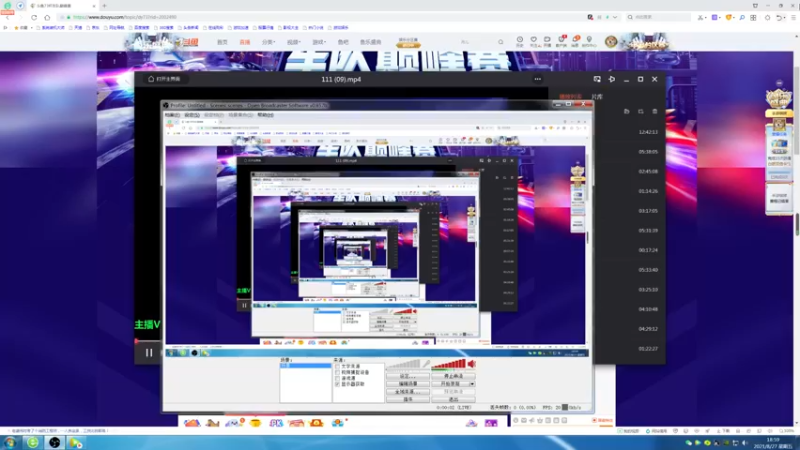Viewport: 800px width, 450px height.
Task: Expand the Douyu video dropdown
Action: click(294, 42)
